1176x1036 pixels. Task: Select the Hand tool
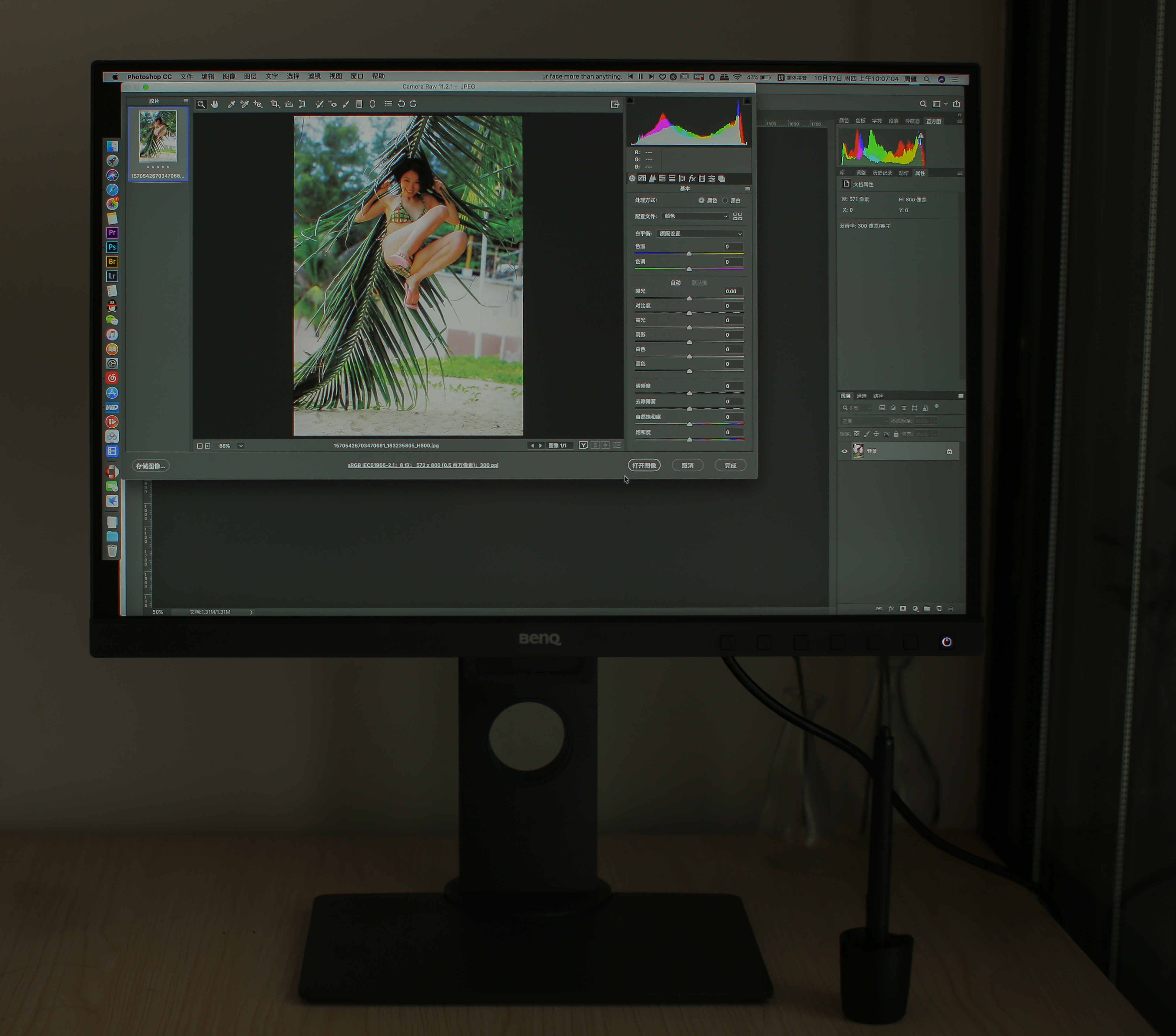point(214,104)
